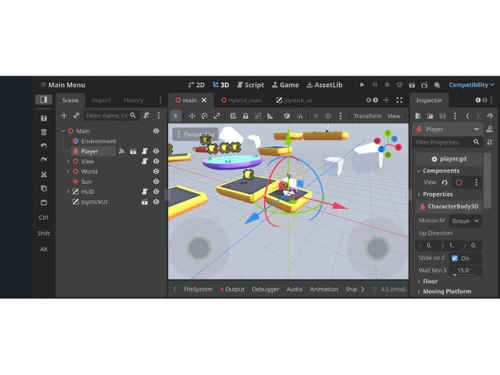Expand the Properties section in Inspector
Screen dimensions: 500x375
coord(419,194)
